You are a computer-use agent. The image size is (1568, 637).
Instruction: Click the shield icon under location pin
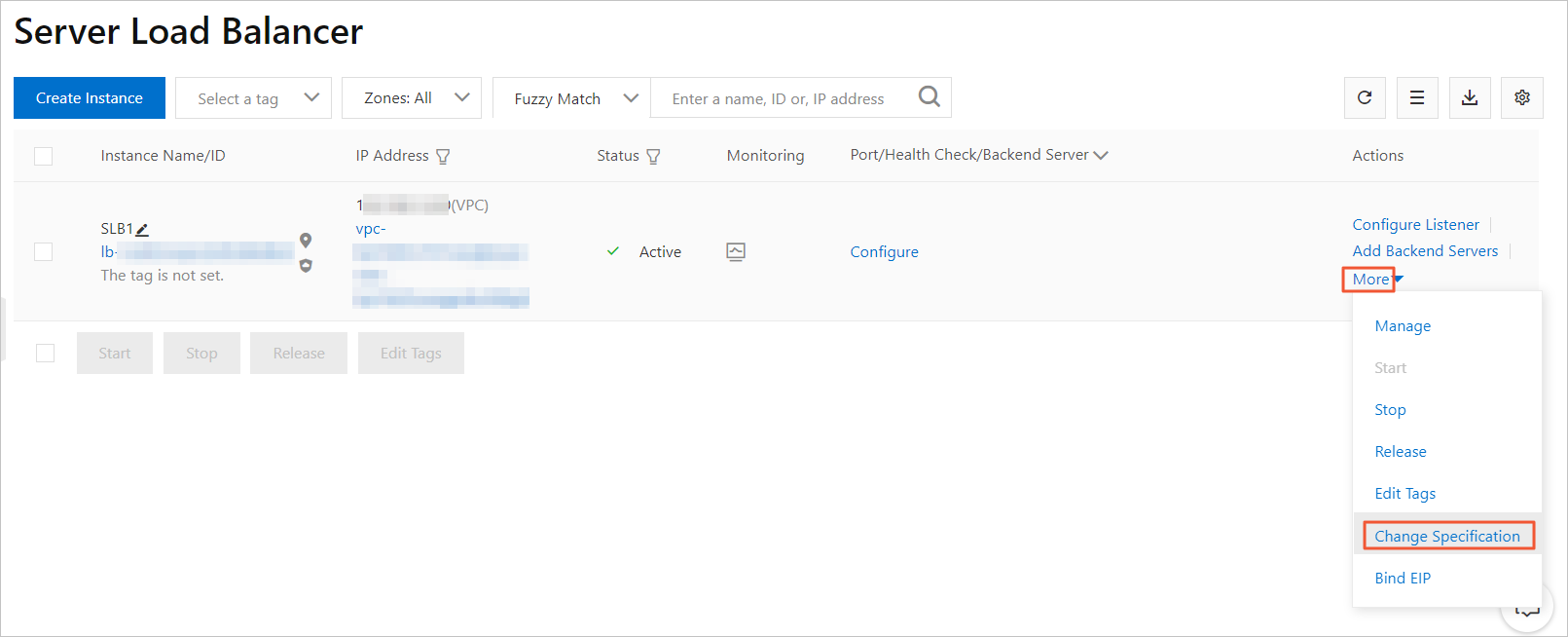pos(306,266)
